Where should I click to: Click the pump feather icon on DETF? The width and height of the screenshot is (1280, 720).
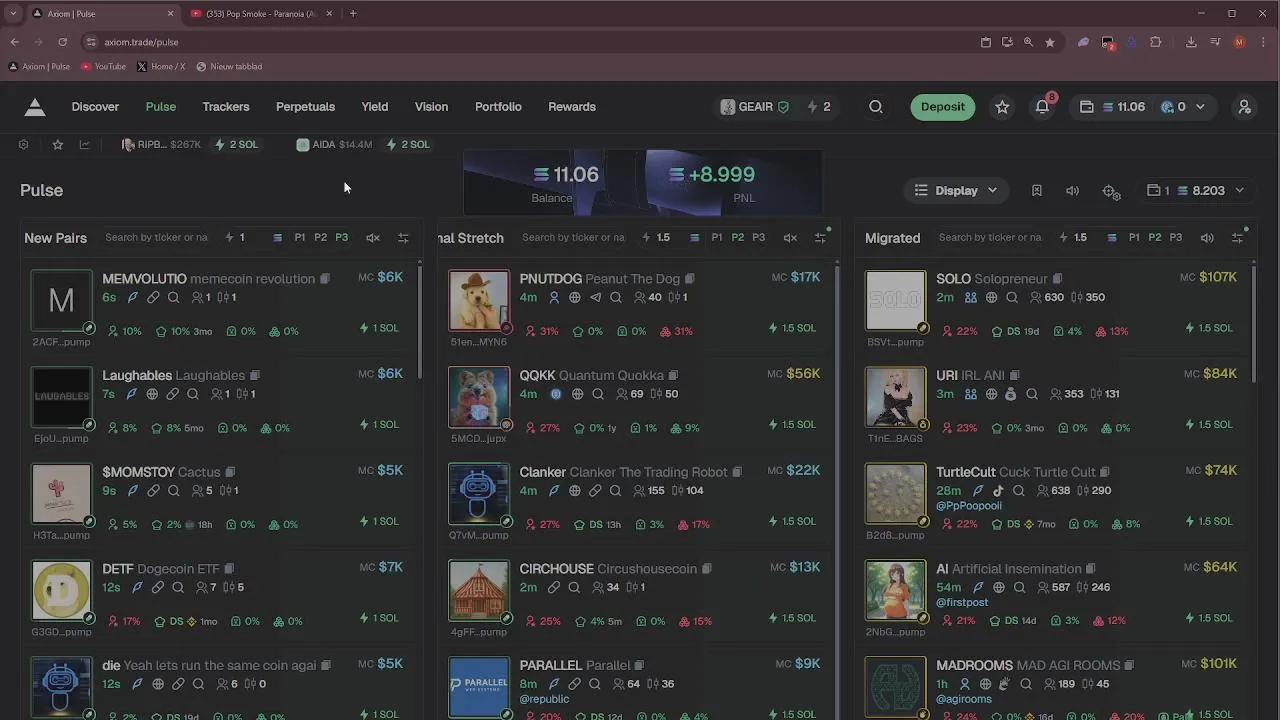pyautogui.click(x=137, y=588)
